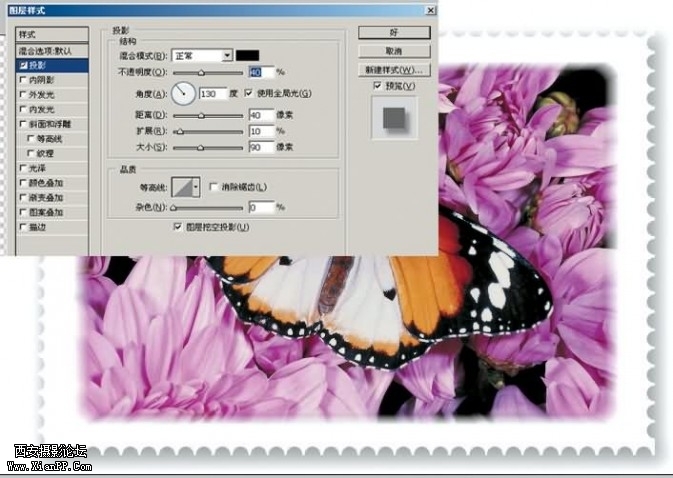Click the size field showing 90
This screenshot has height=478, width=673.
click(261, 147)
